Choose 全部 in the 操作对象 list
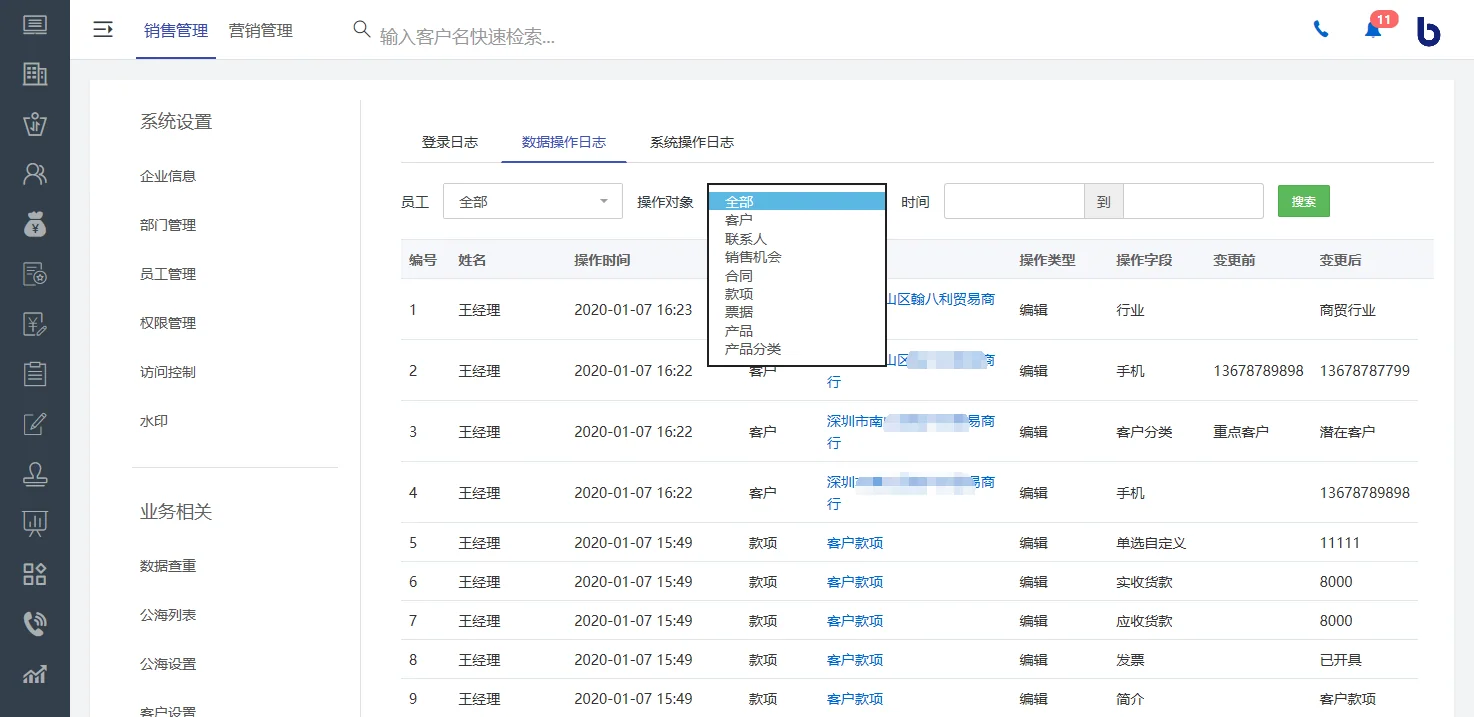 (797, 202)
